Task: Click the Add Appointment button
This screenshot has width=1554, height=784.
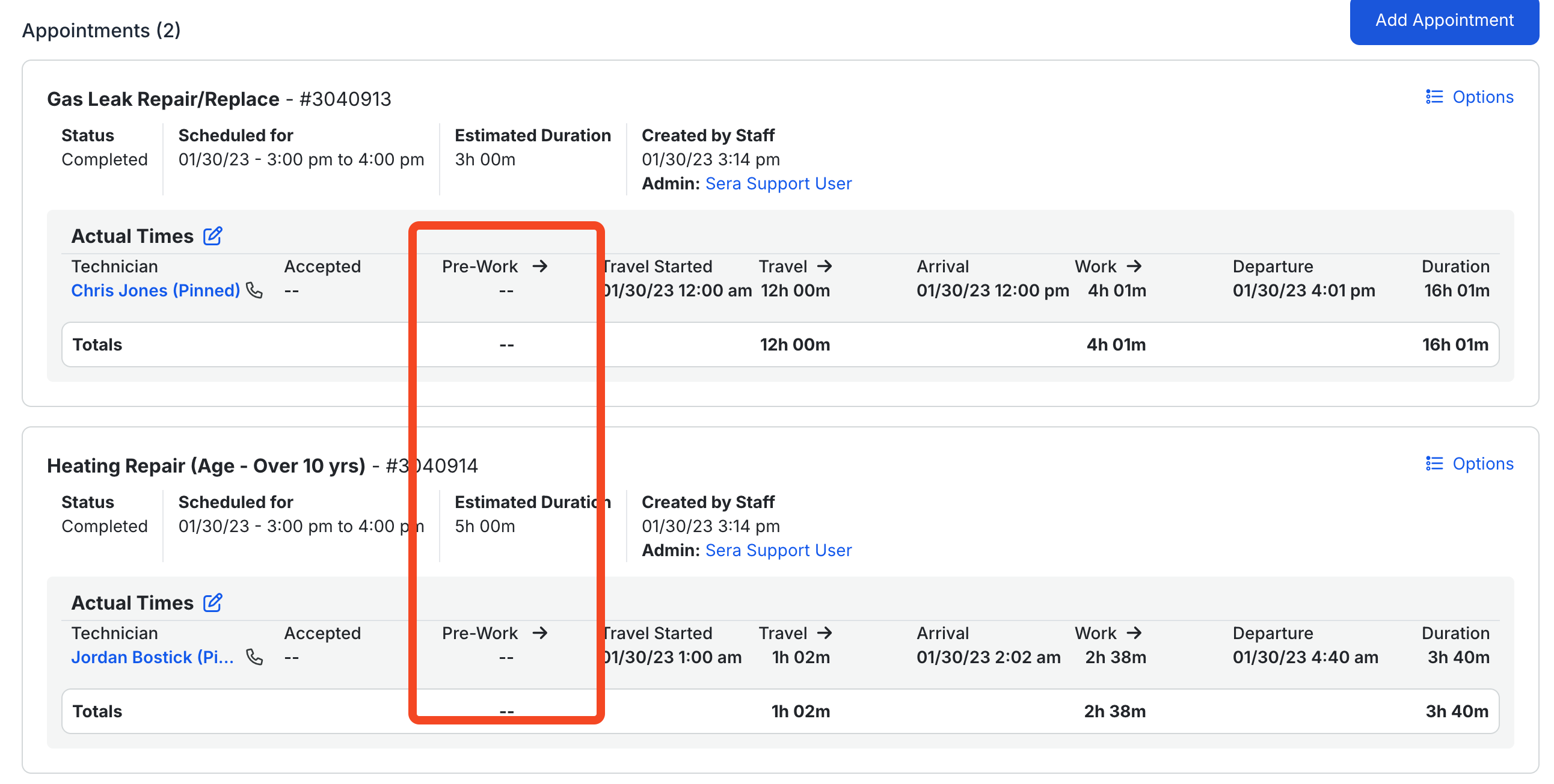Action: [x=1443, y=21]
